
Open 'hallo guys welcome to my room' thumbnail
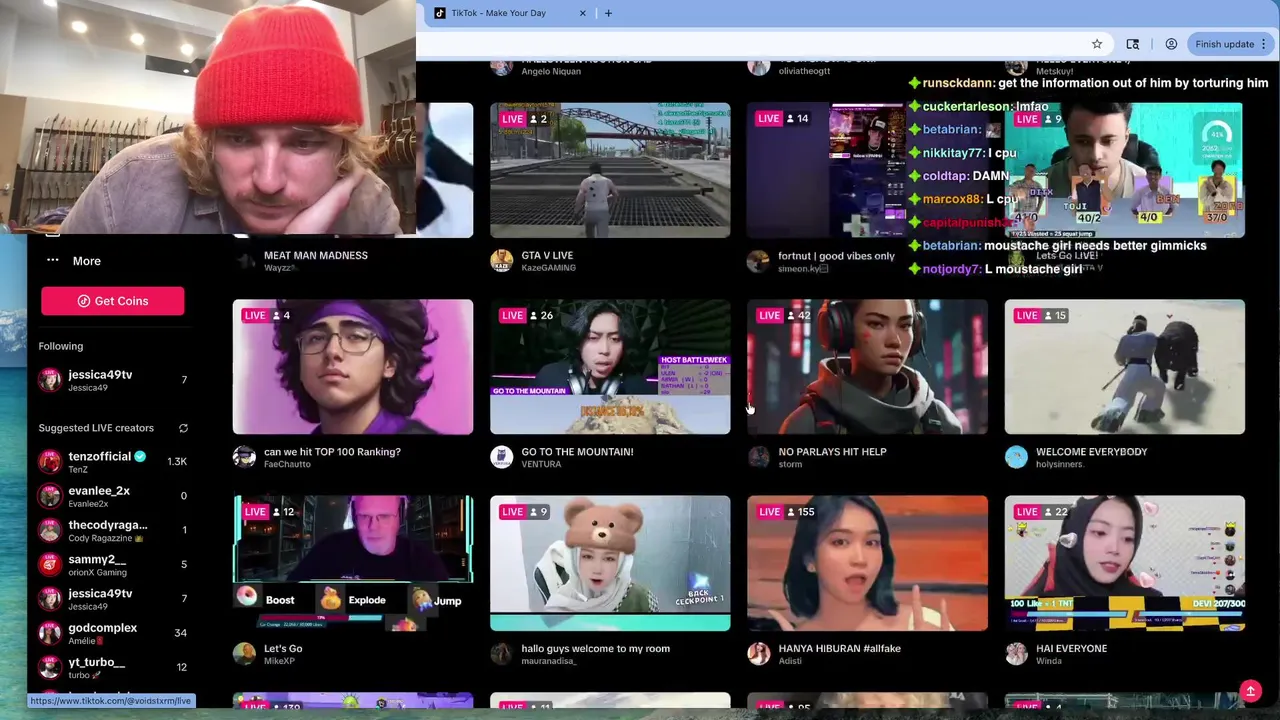point(610,563)
